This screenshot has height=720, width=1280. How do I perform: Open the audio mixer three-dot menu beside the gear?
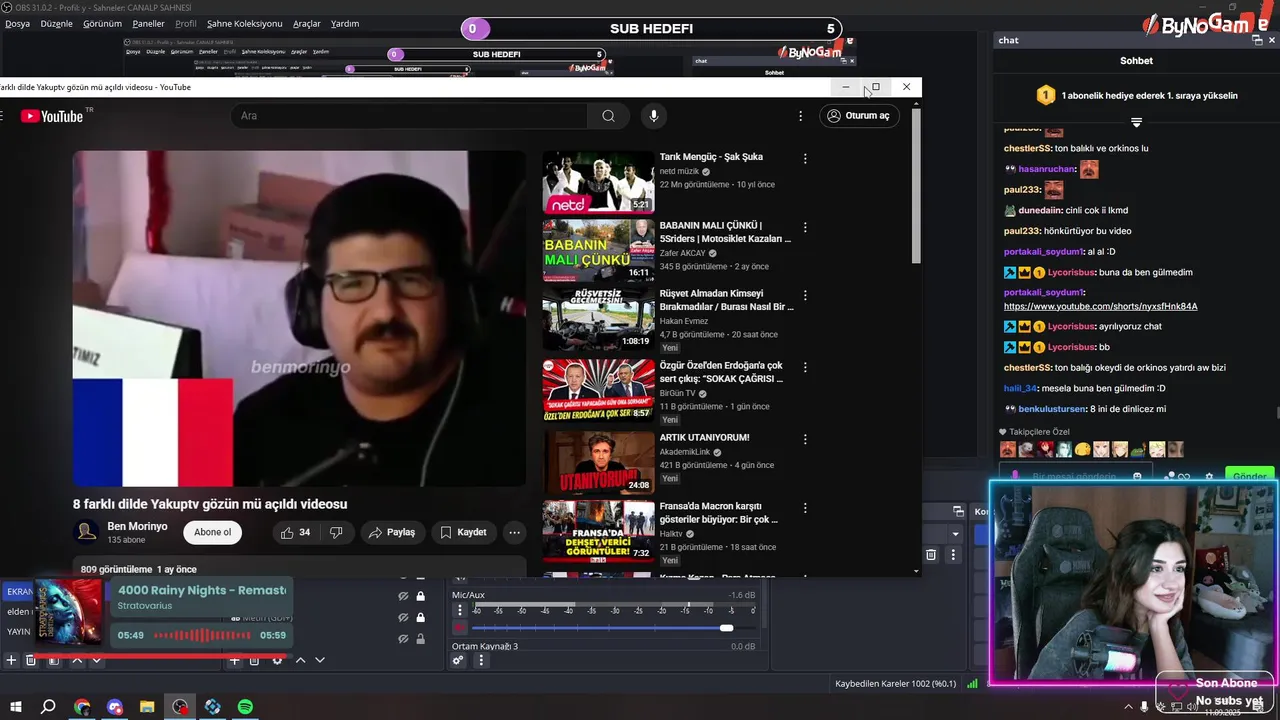(x=481, y=660)
